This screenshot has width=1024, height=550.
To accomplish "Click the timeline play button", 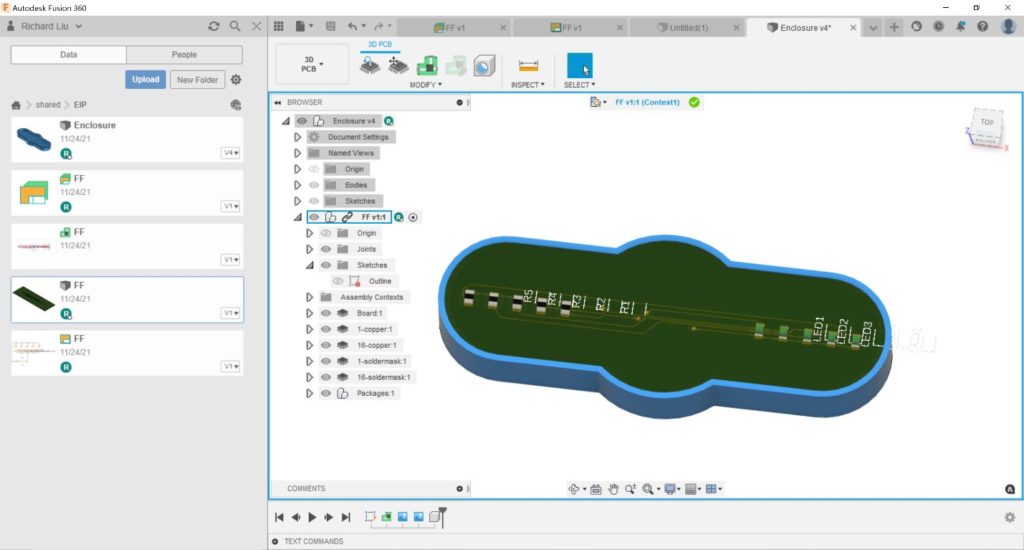I will coord(312,517).
